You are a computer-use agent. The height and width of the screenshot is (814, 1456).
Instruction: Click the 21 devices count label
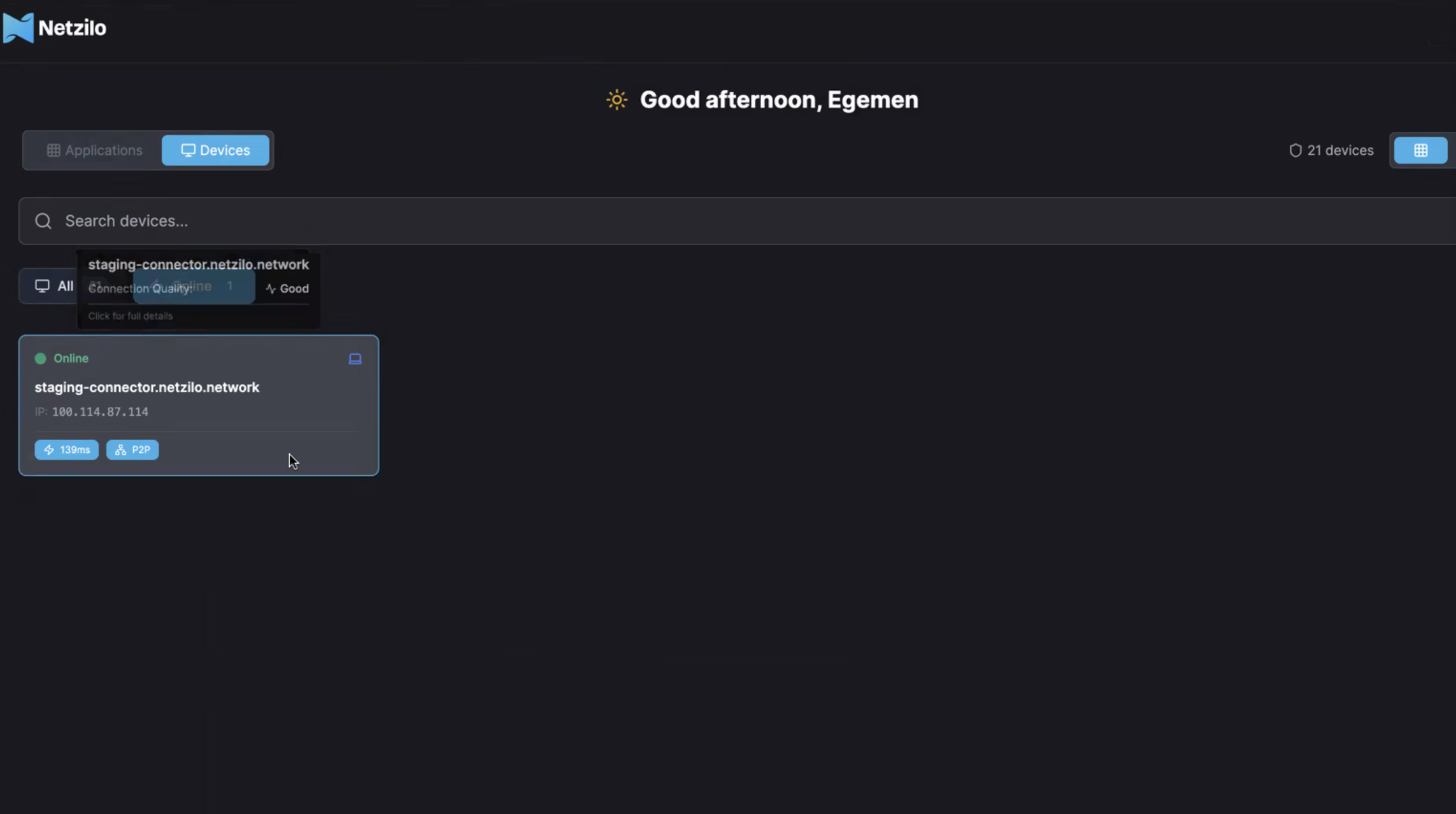tap(1341, 150)
